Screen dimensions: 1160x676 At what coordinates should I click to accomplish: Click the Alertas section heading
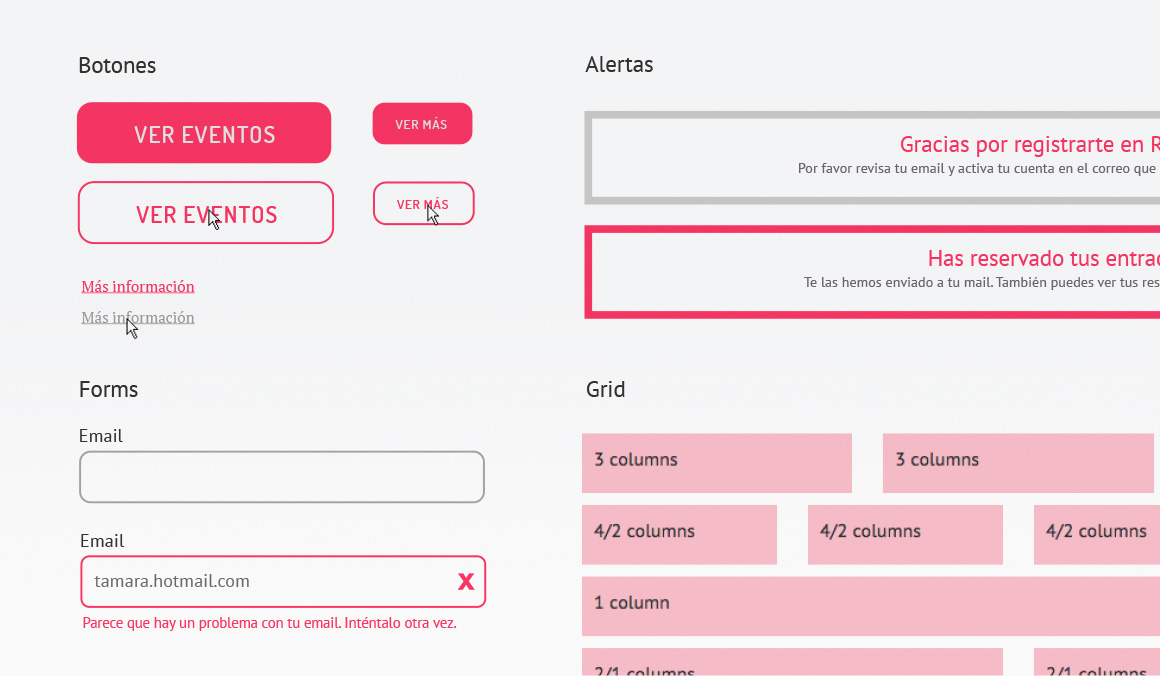(619, 65)
